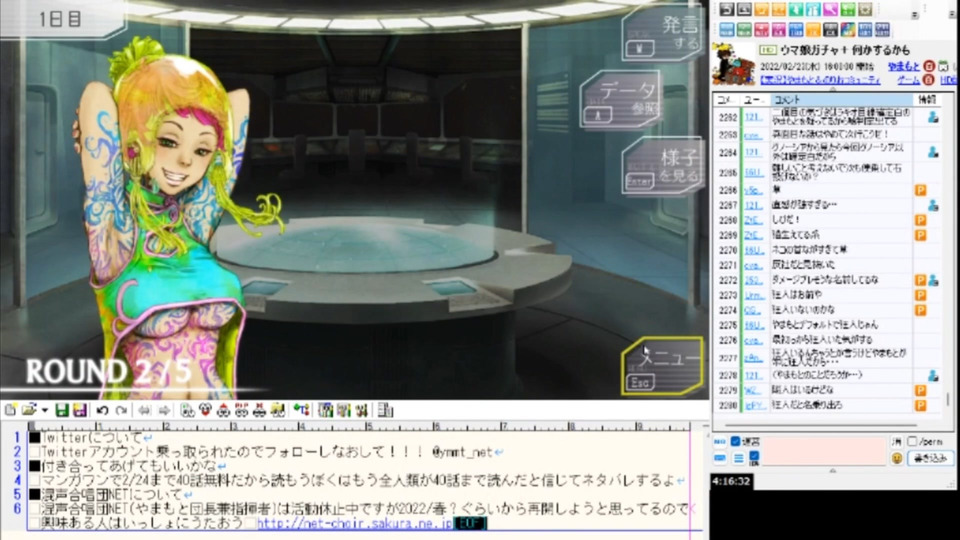Click the emoji face icon beside comment box
The width and height of the screenshot is (960, 540).
[897, 459]
